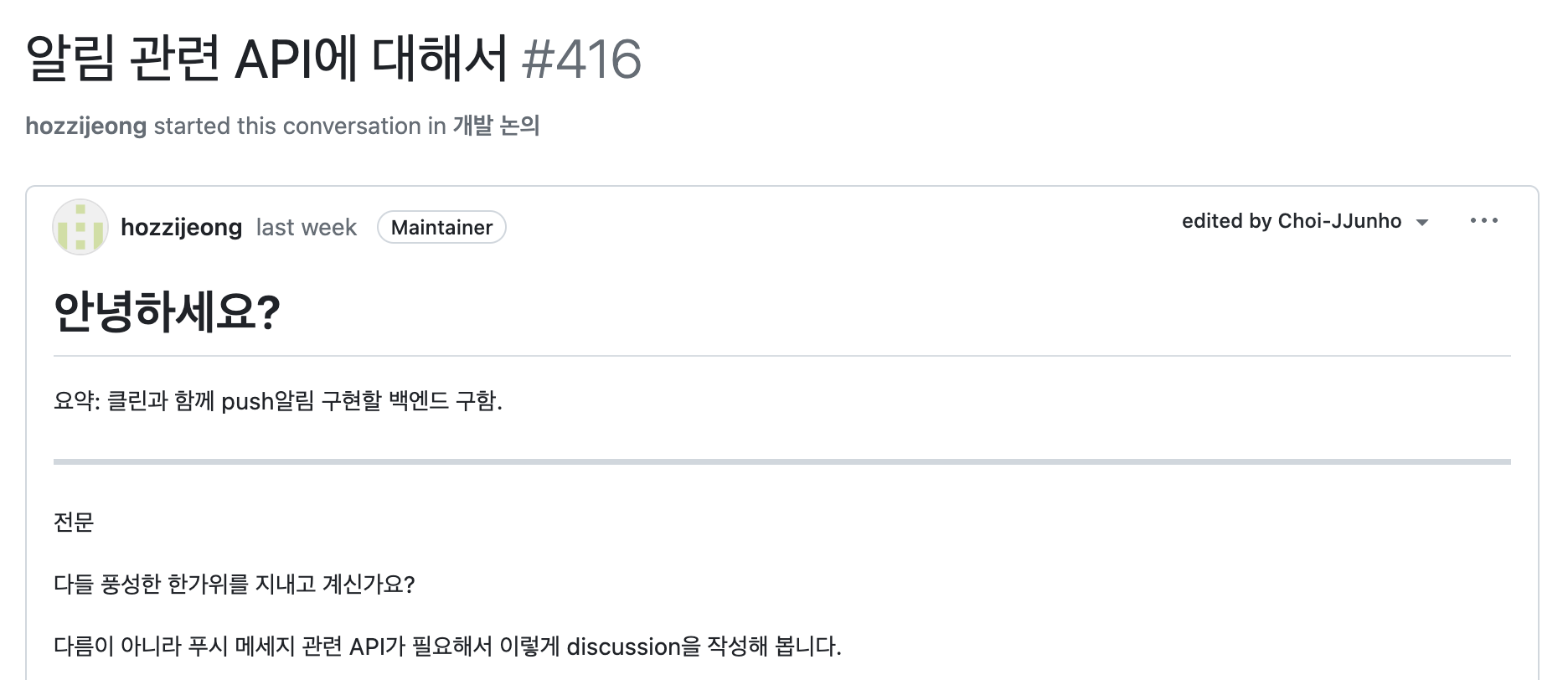1568x680 pixels.
Task: Click the word 'discussion' in the last paragraph
Action: point(623,647)
